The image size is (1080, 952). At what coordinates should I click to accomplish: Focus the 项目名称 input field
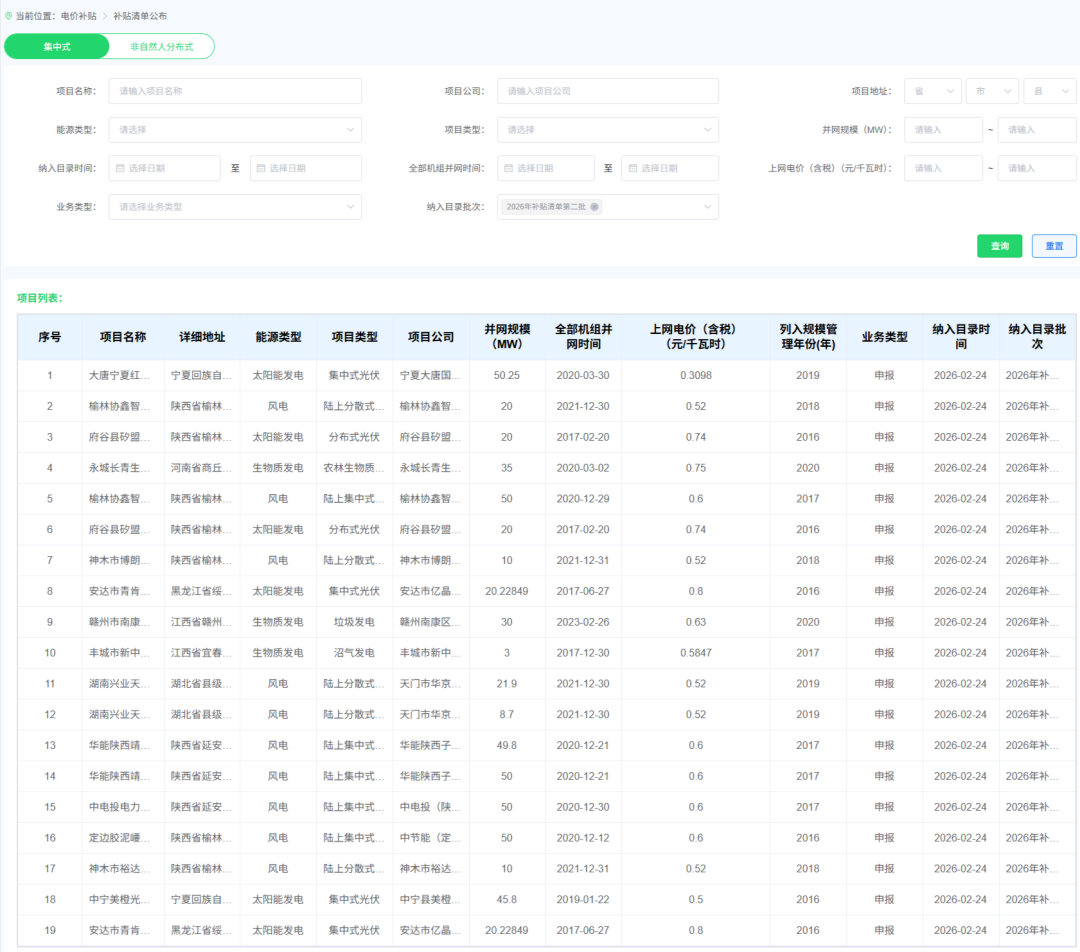point(235,91)
